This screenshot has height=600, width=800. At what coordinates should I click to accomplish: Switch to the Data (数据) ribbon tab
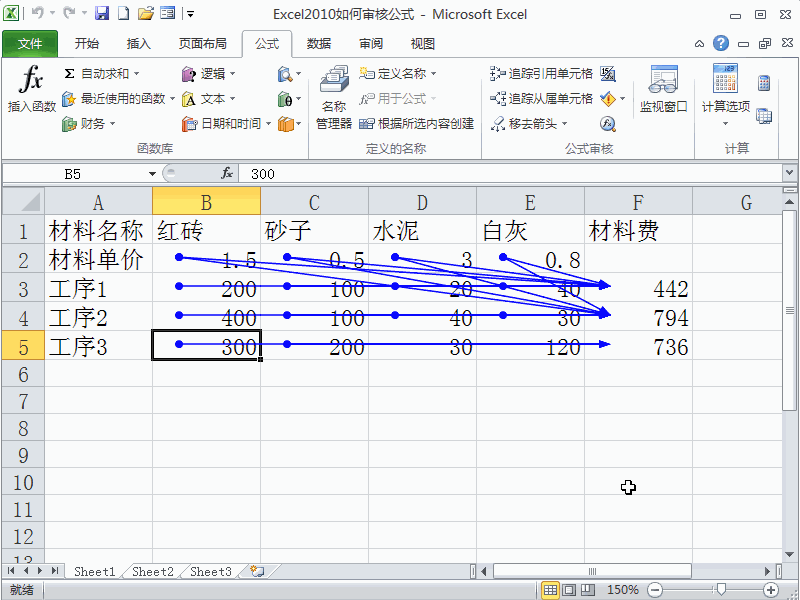coord(318,43)
